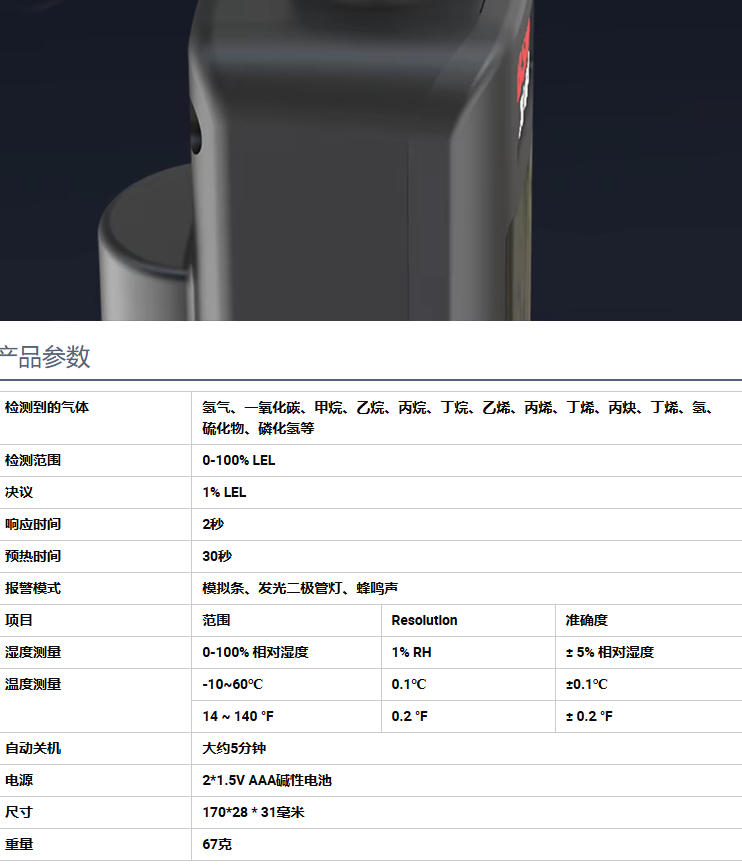The image size is (742, 868).
Task: Click the 预热时间 row label
Action: tap(33, 556)
